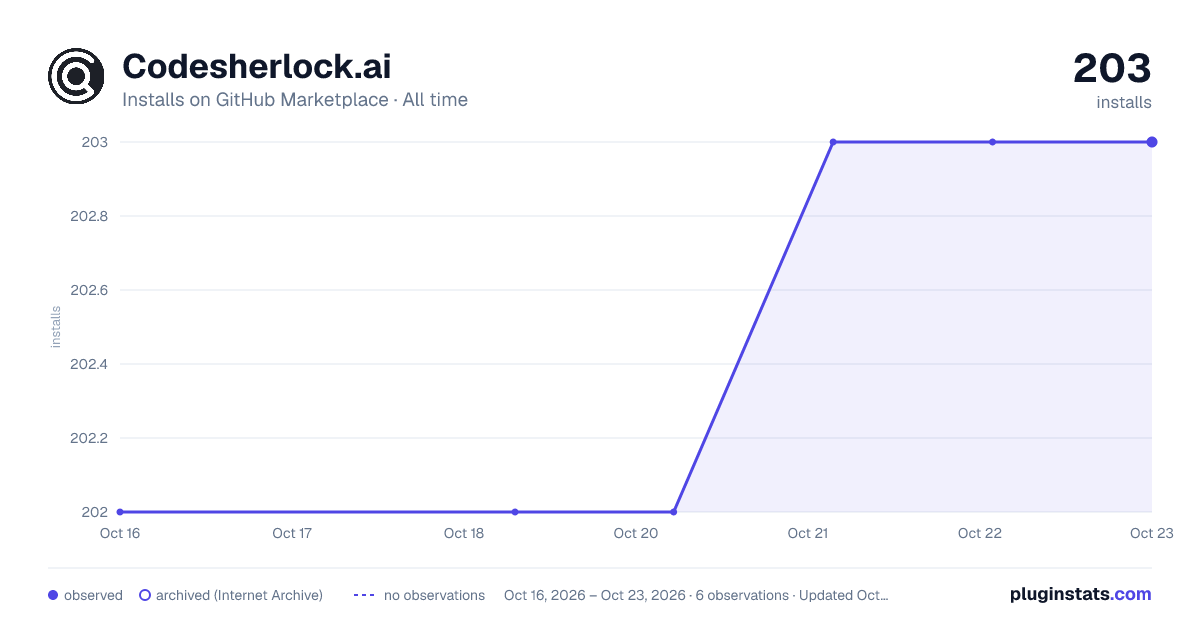Click the observed legend dot
1200x630 pixels.
click(x=53, y=595)
